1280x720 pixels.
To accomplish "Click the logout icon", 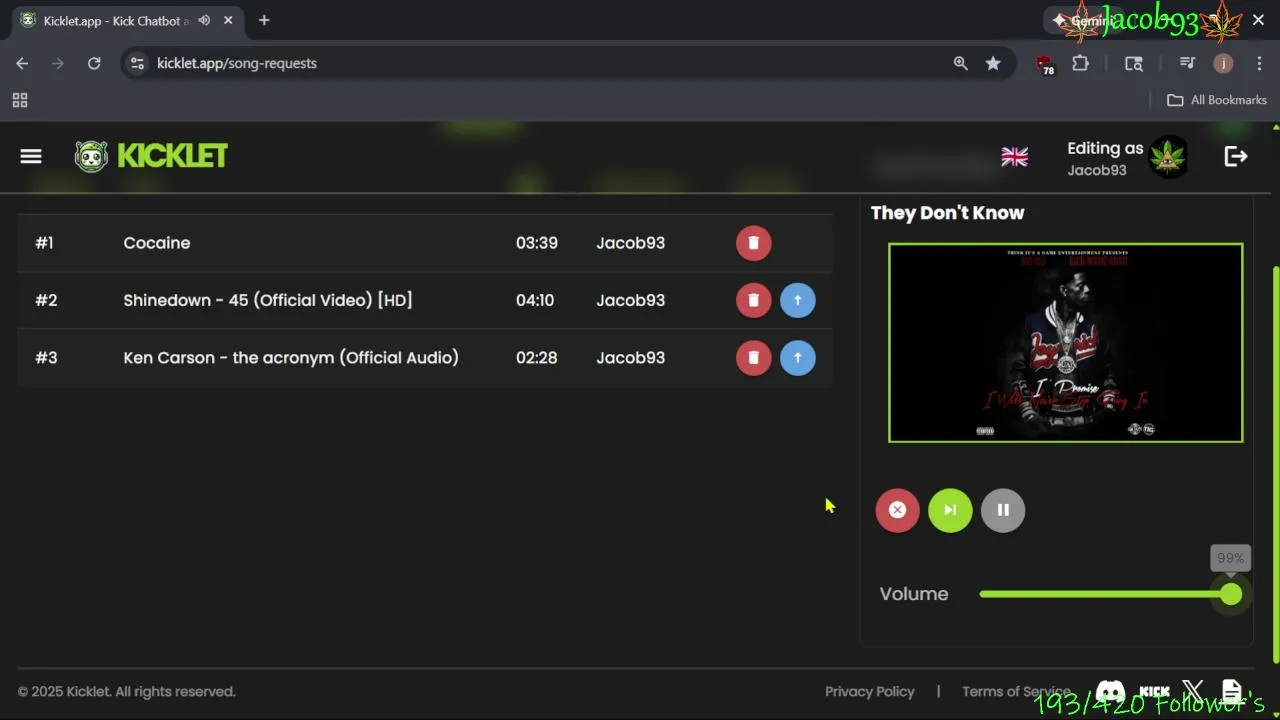I will coord(1236,156).
